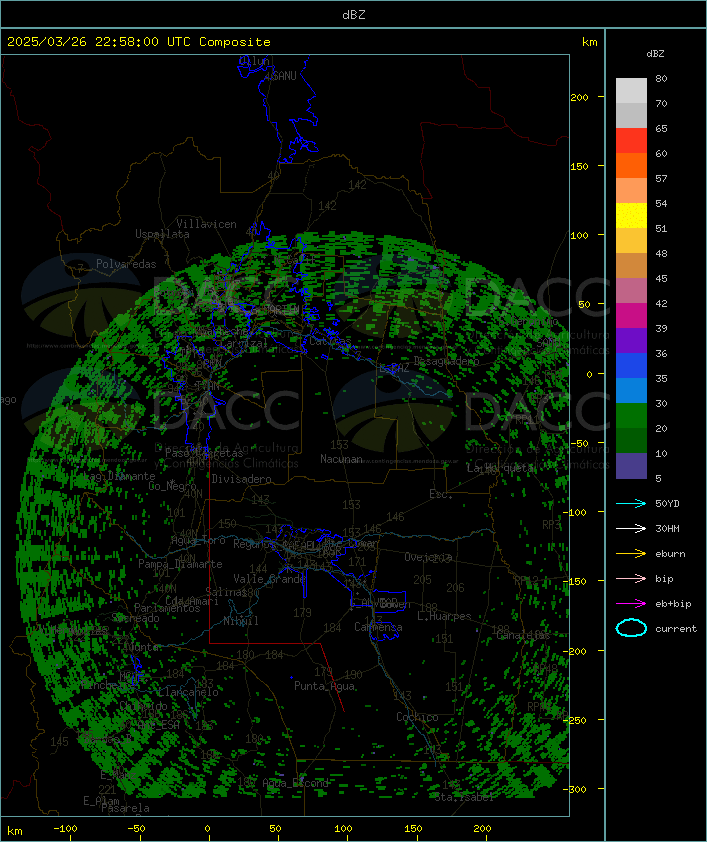Viewport: 707px width, 842px height.
Task: Click the 'km' label at top right
Action: (589, 42)
